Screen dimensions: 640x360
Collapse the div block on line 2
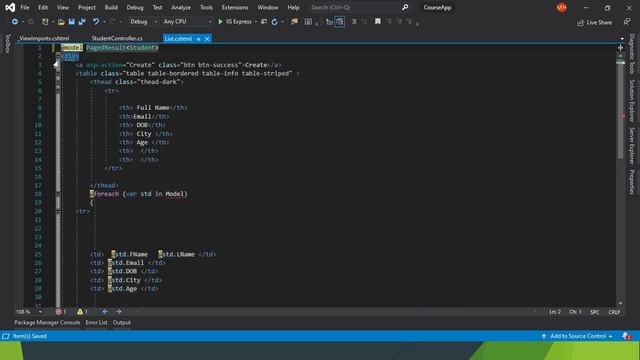pyautogui.click(x=58, y=56)
